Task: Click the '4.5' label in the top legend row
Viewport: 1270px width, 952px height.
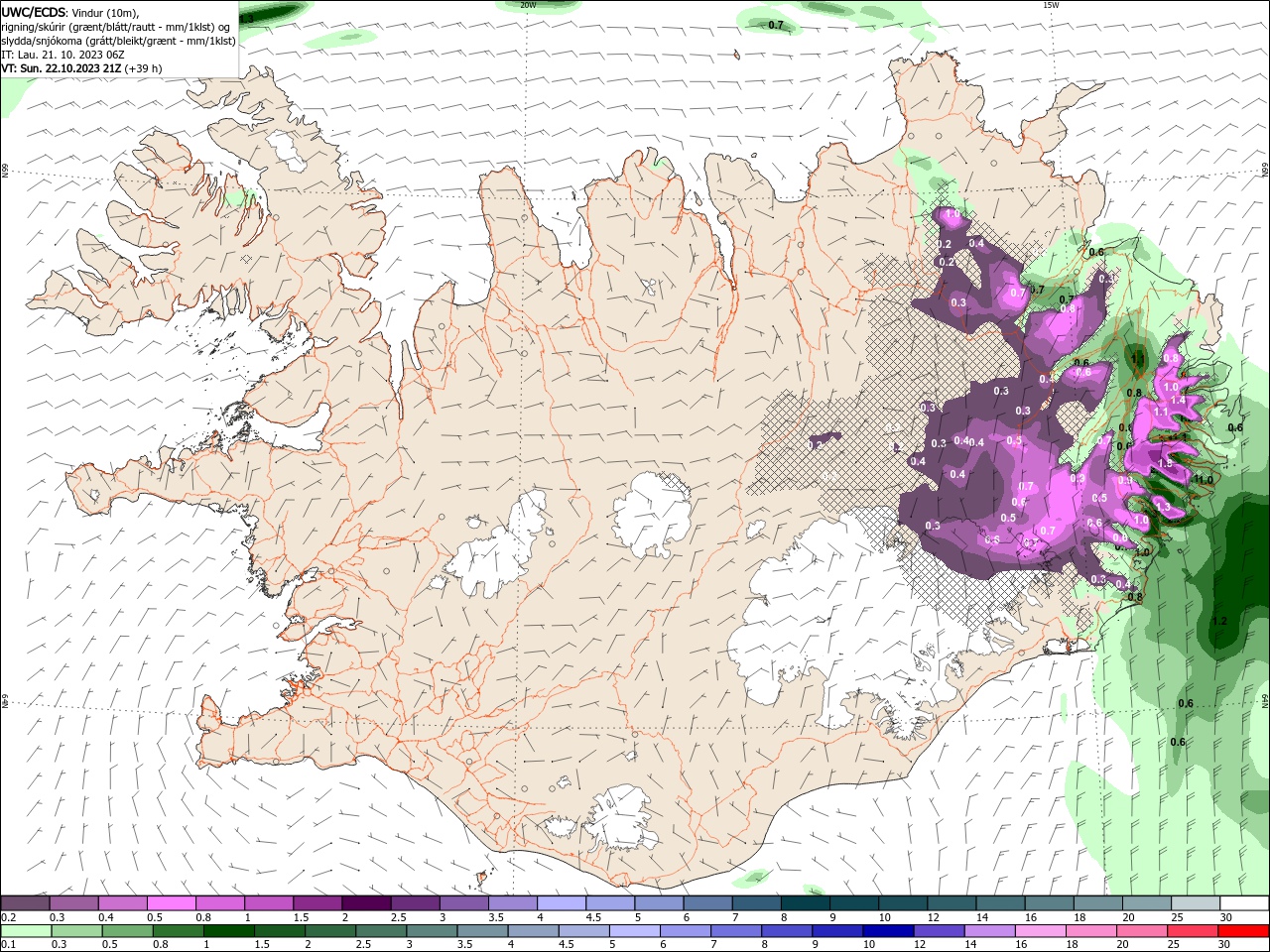Action: point(593,917)
